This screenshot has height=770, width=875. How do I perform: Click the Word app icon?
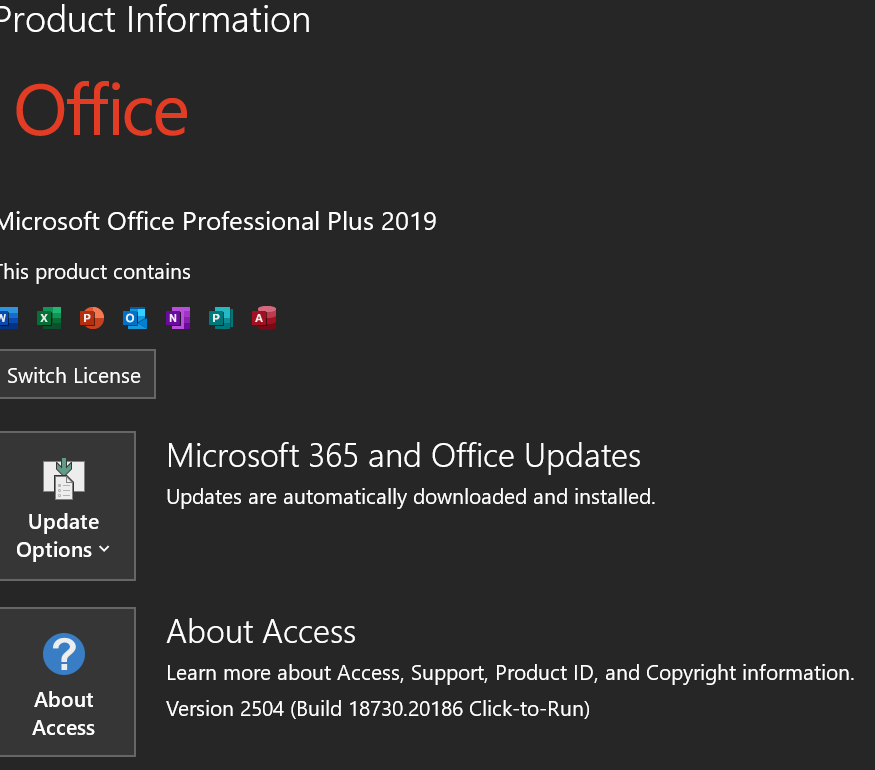7,318
